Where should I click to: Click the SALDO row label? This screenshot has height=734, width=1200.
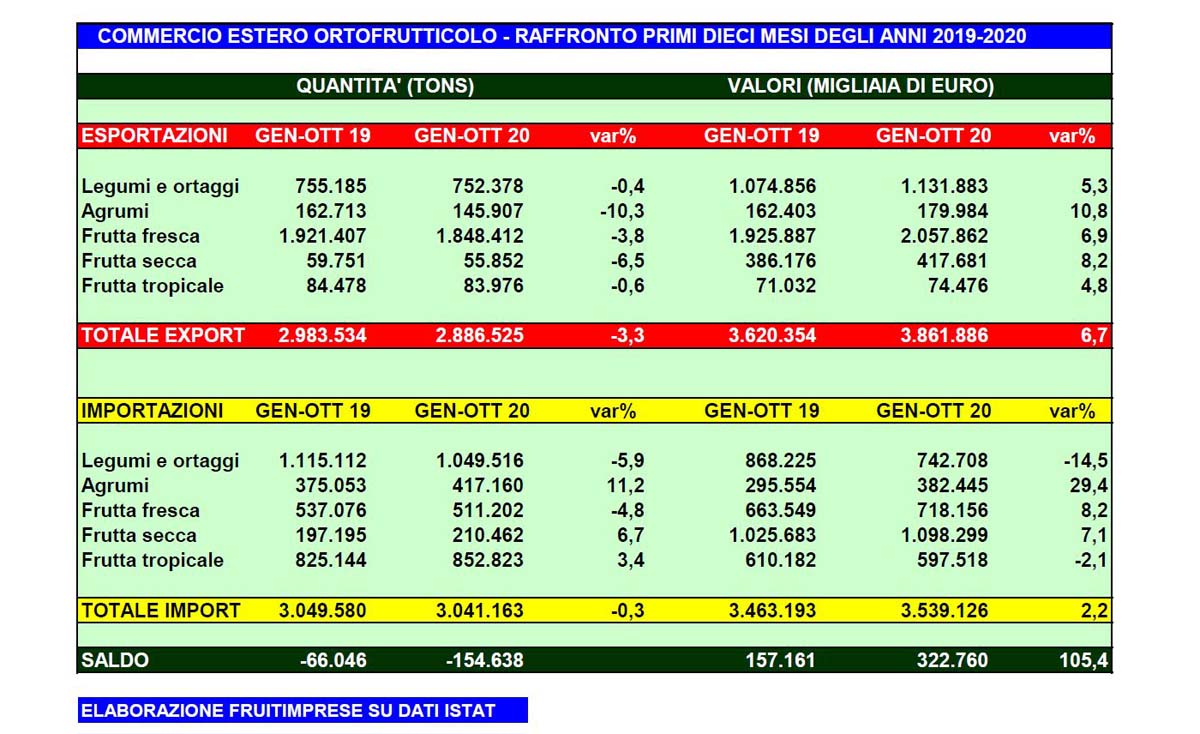(115, 661)
